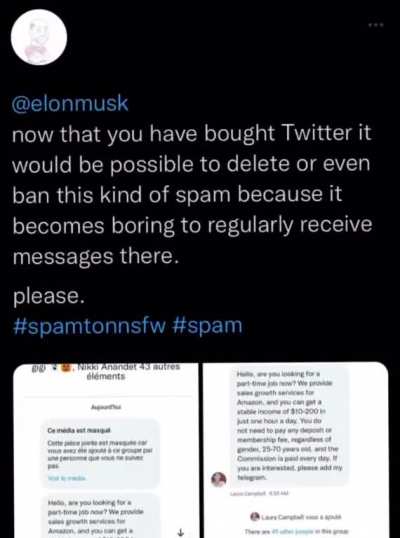Click the 'please.' line of the tweet
The image size is (400, 538).
[x=48, y=296]
